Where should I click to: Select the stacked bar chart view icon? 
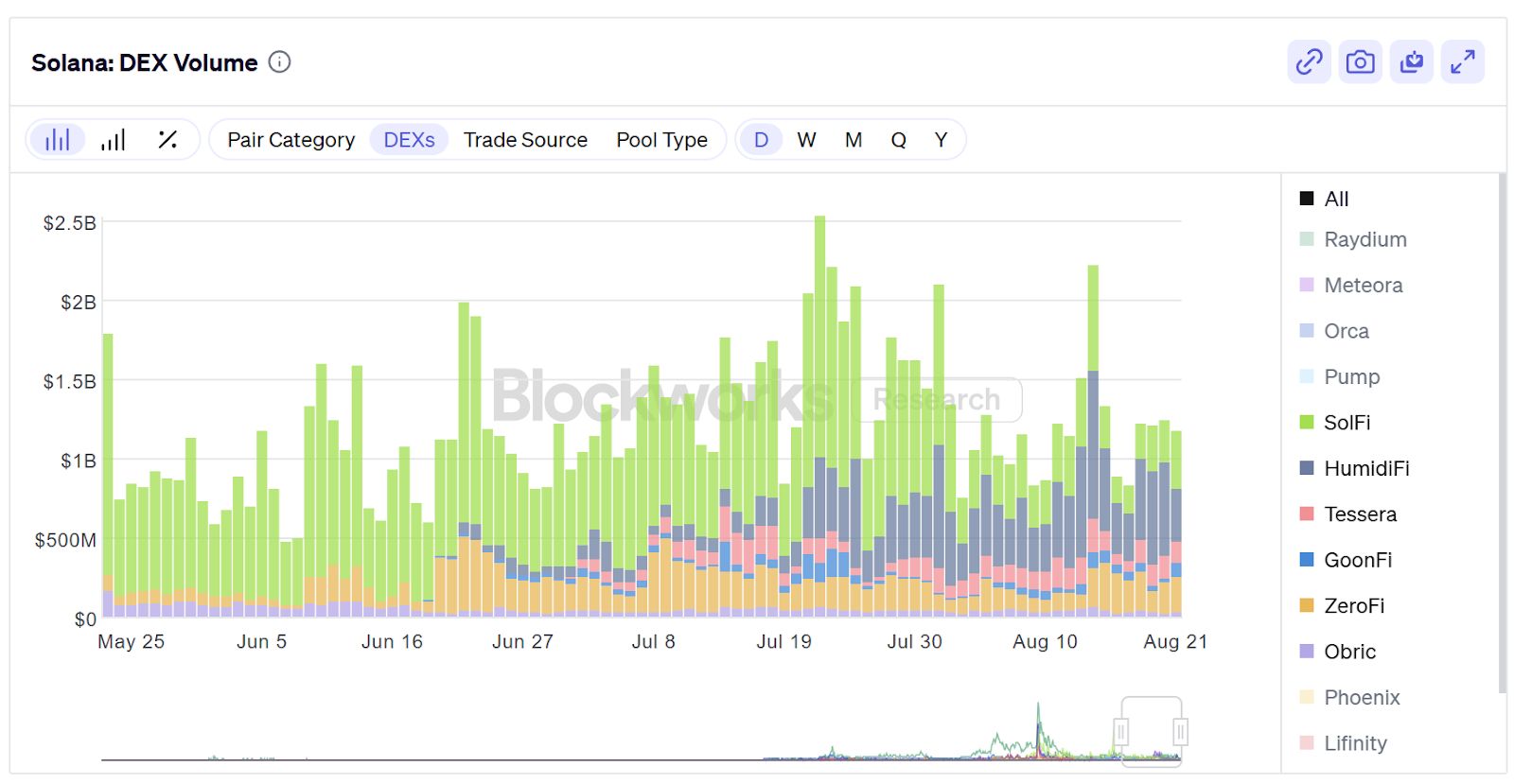(58, 140)
